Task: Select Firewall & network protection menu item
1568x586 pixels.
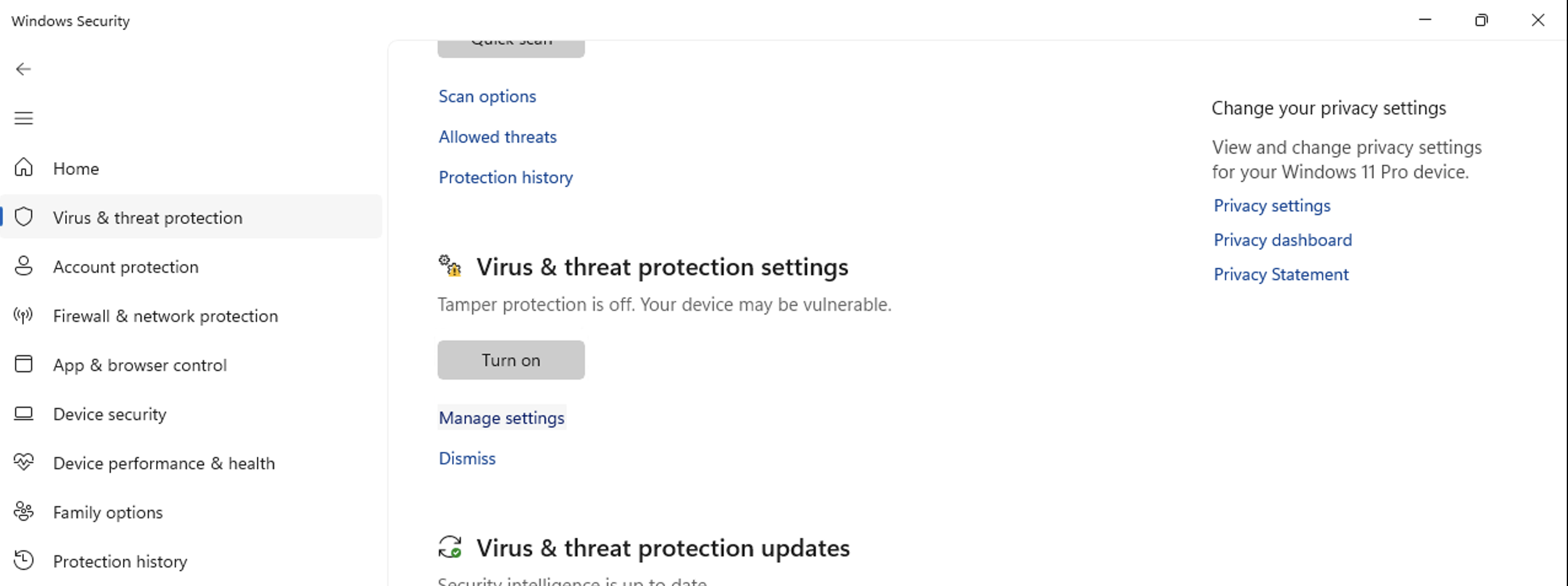Action: coord(165,316)
